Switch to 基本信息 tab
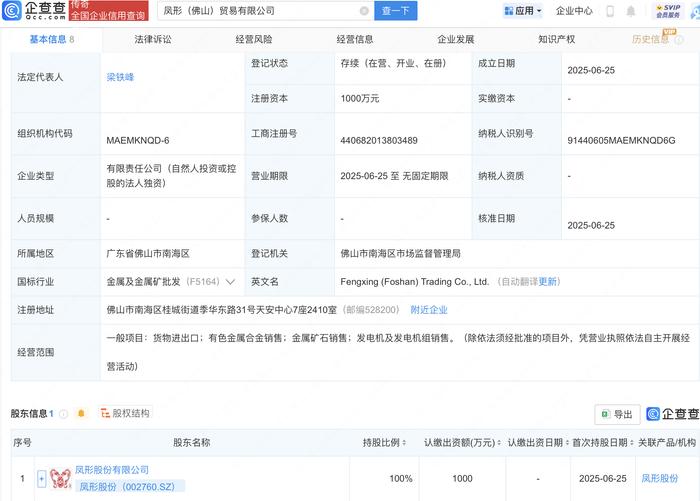This screenshot has width=700, height=501. 52,39
